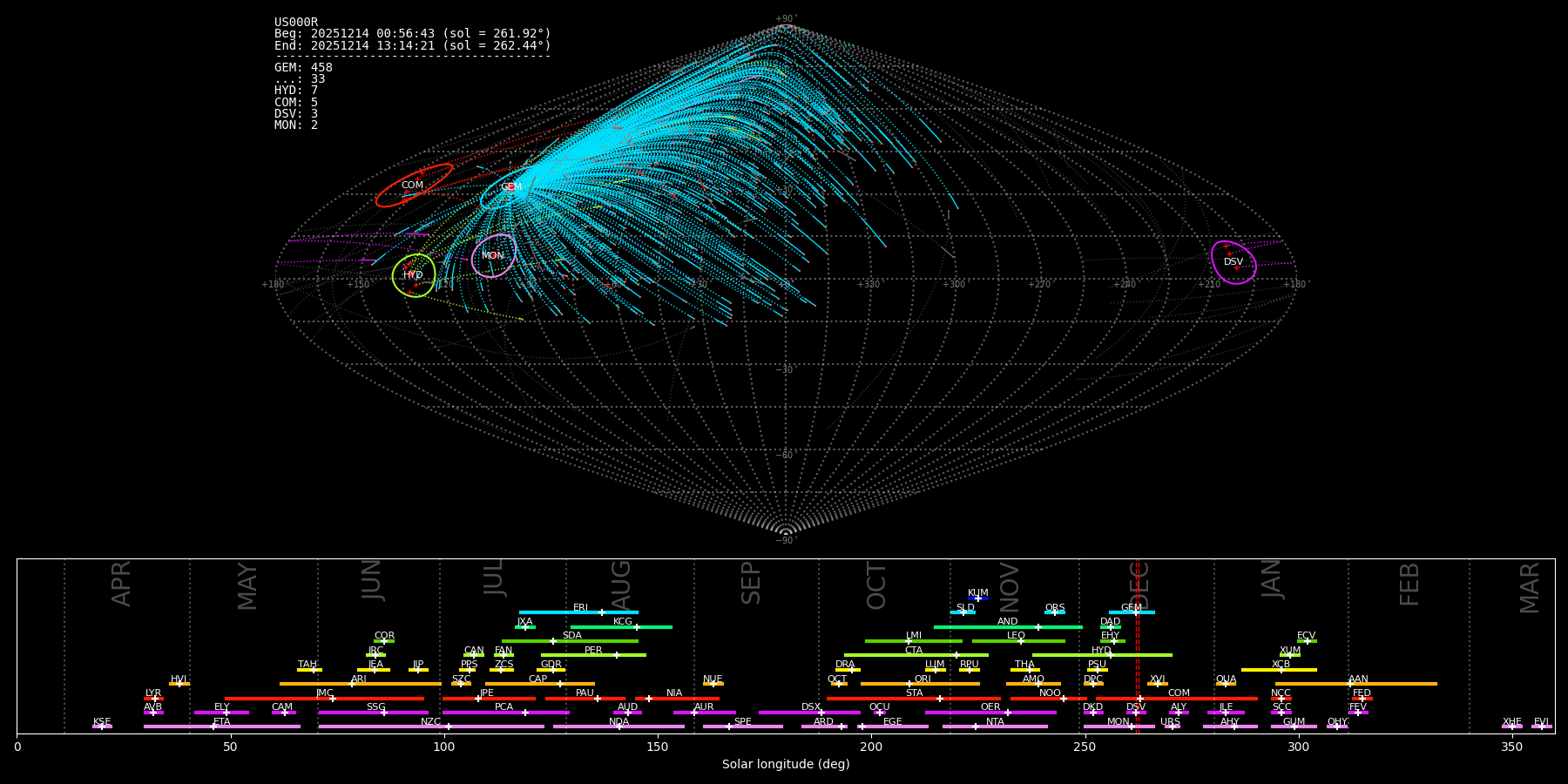Click the red NOO shower bar
The width and height of the screenshot is (1568, 784).
(1049, 698)
